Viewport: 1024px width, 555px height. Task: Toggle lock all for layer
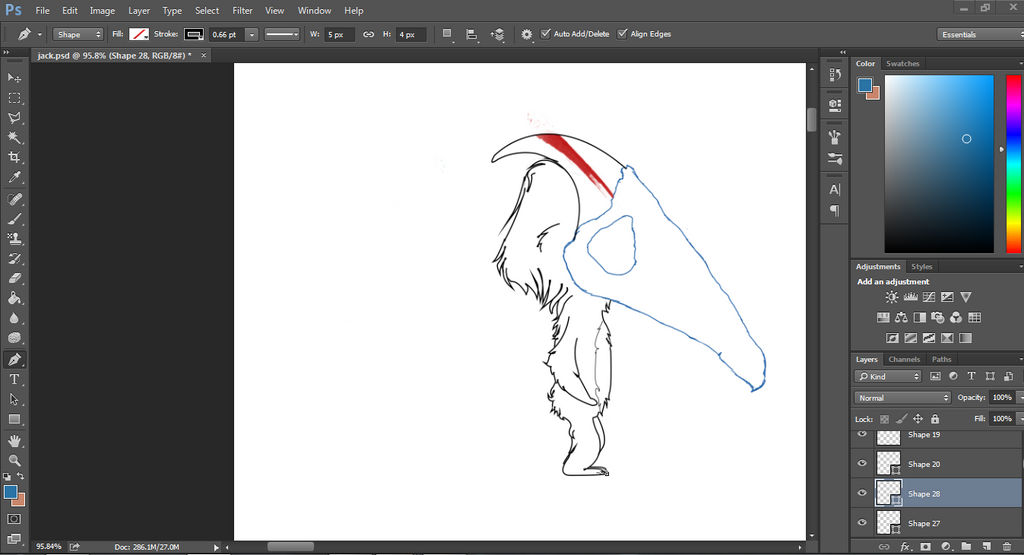[935, 419]
